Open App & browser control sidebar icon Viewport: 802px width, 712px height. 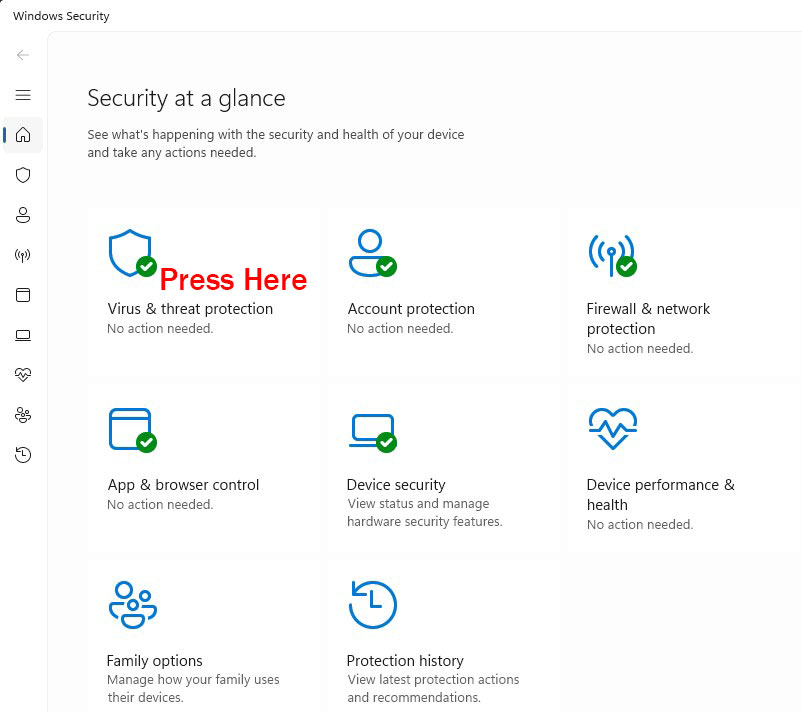click(x=23, y=295)
